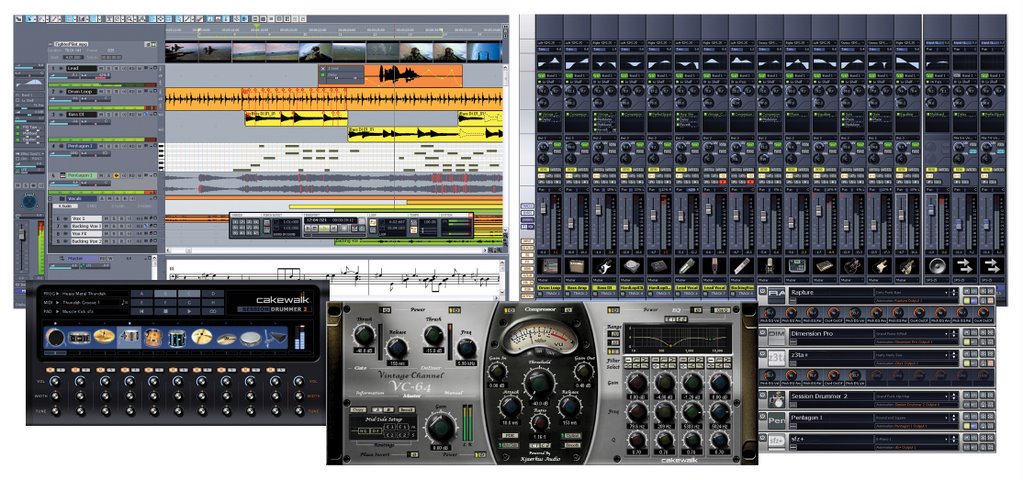Toggle Phase Invert switch on VC-64
Screen dimensions: 1023x480
click(x=413, y=455)
